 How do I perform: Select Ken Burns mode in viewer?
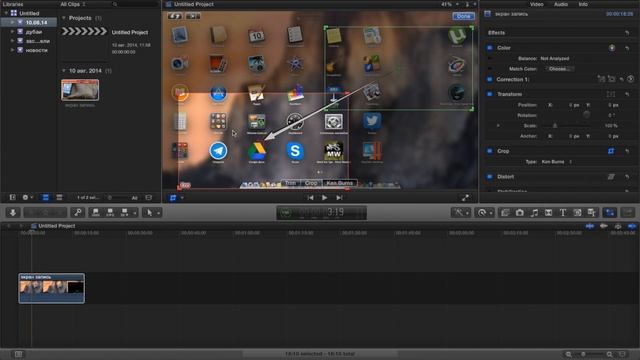[x=340, y=183]
